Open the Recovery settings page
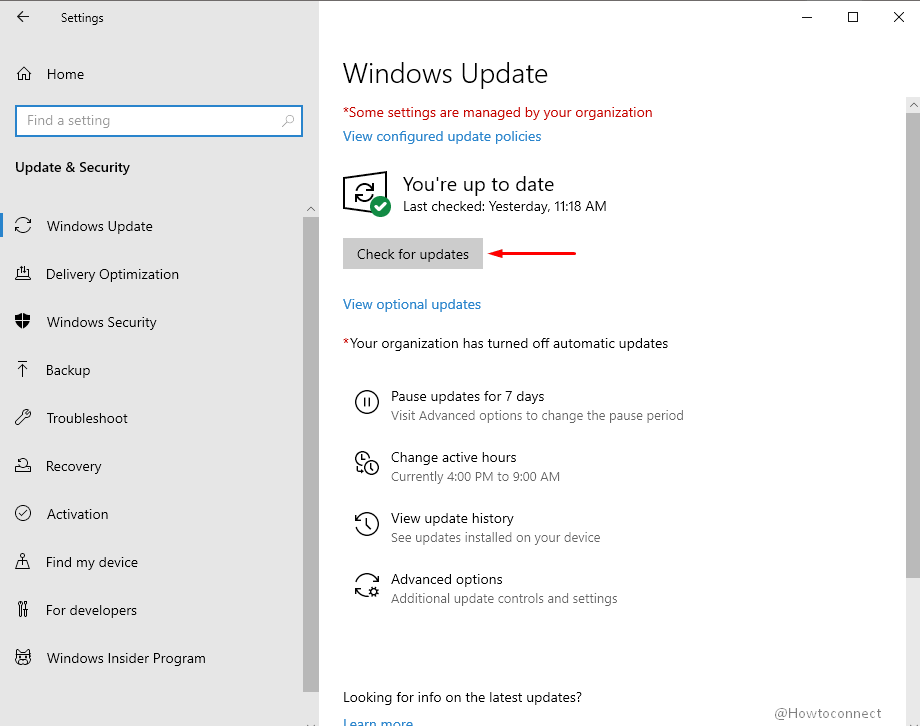Viewport: 920px width, 726px height. [73, 466]
